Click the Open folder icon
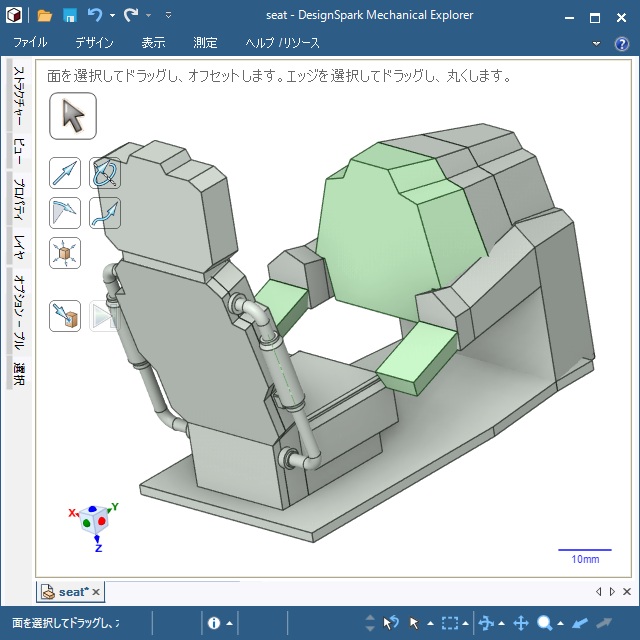The height and width of the screenshot is (640, 640). coord(44,15)
